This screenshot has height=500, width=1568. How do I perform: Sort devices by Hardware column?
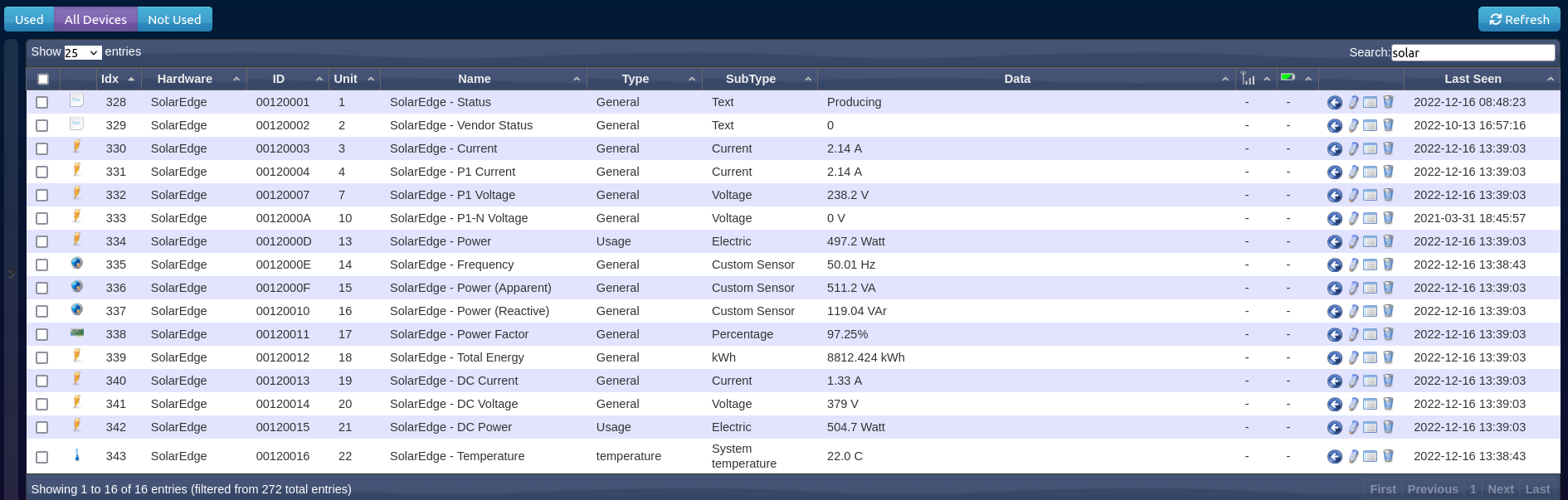[194, 79]
